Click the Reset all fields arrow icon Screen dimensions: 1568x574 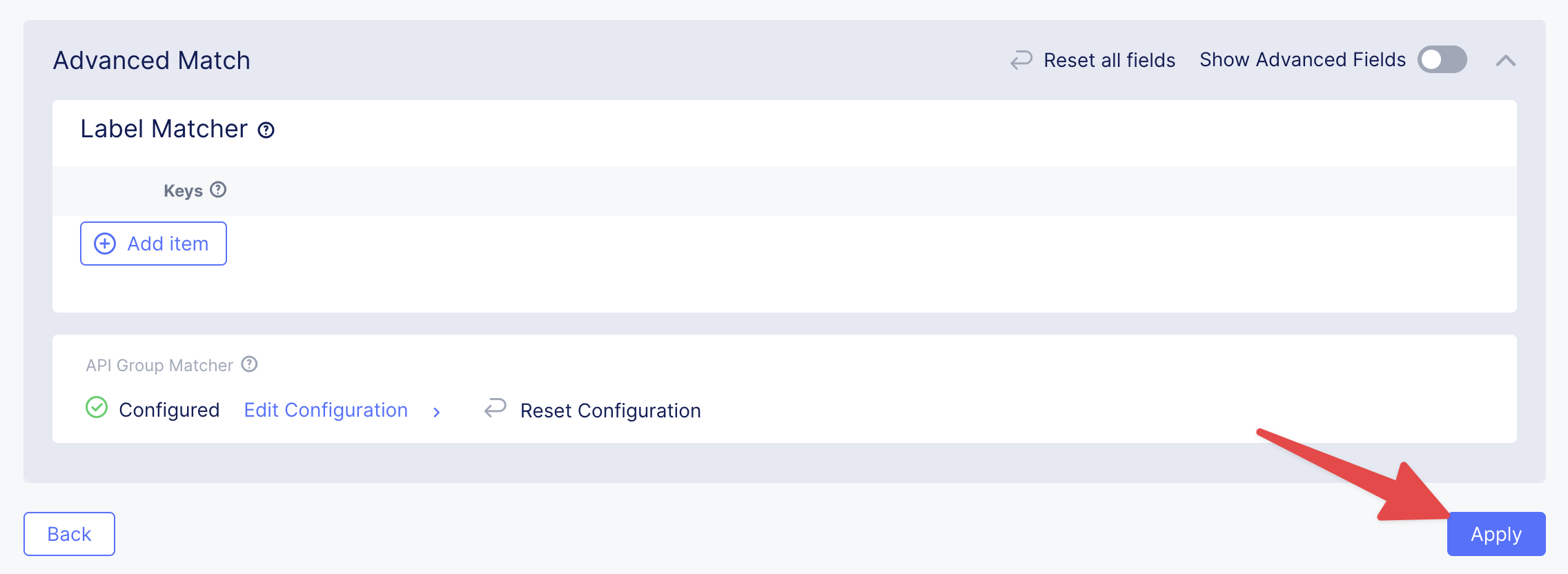pos(1021,60)
